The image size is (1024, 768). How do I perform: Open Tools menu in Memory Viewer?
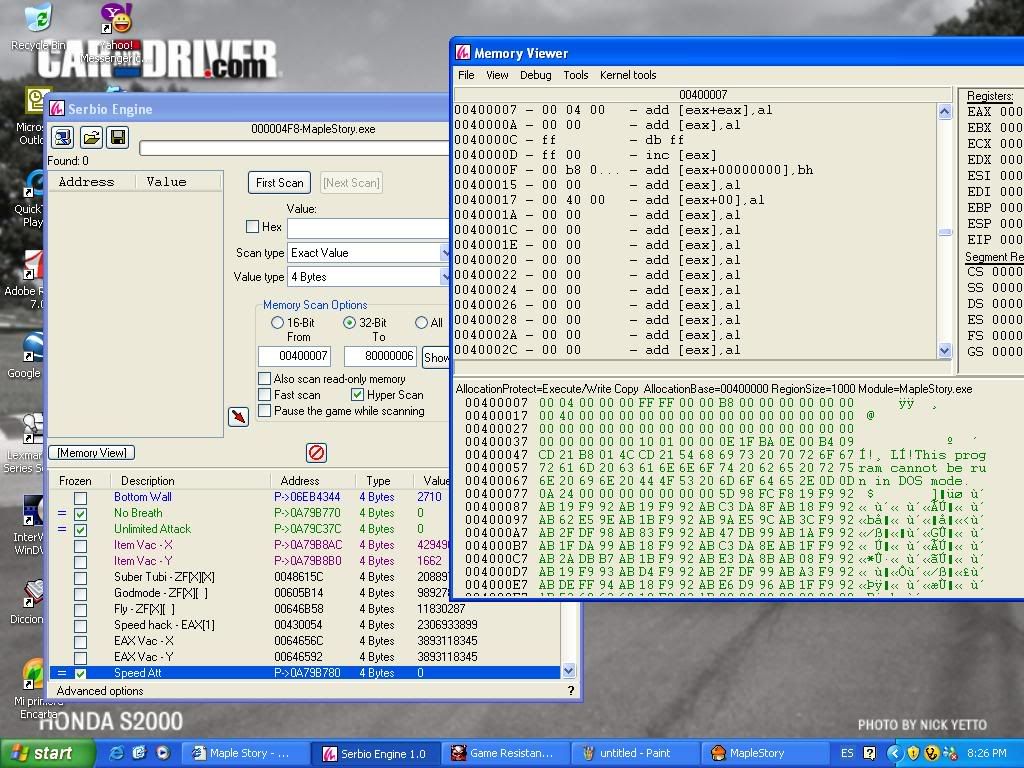coord(576,75)
